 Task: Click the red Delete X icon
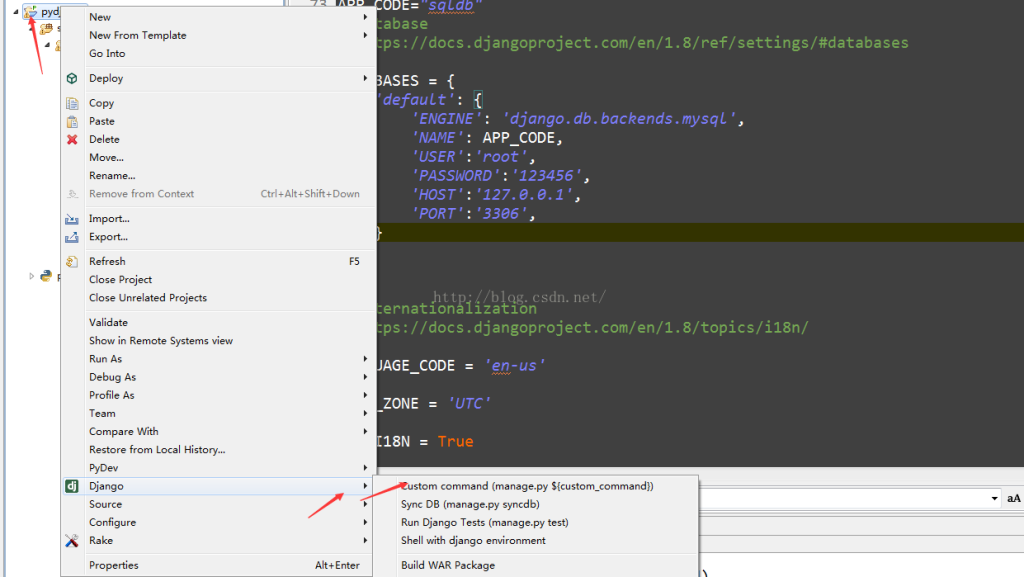(72, 139)
